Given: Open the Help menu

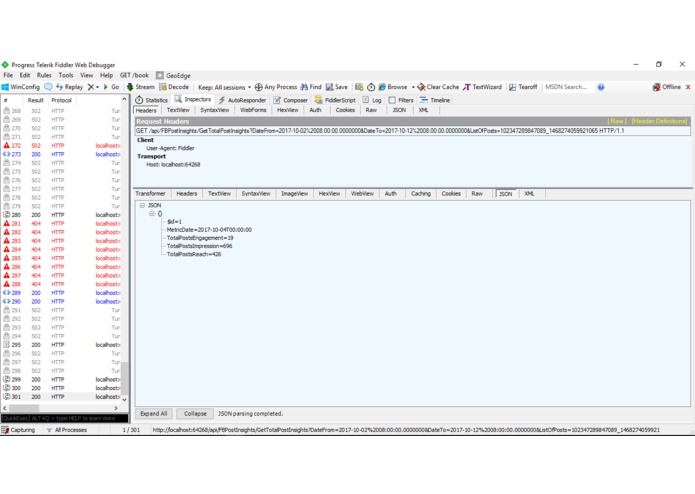Looking at the screenshot, I should click(x=106, y=75).
